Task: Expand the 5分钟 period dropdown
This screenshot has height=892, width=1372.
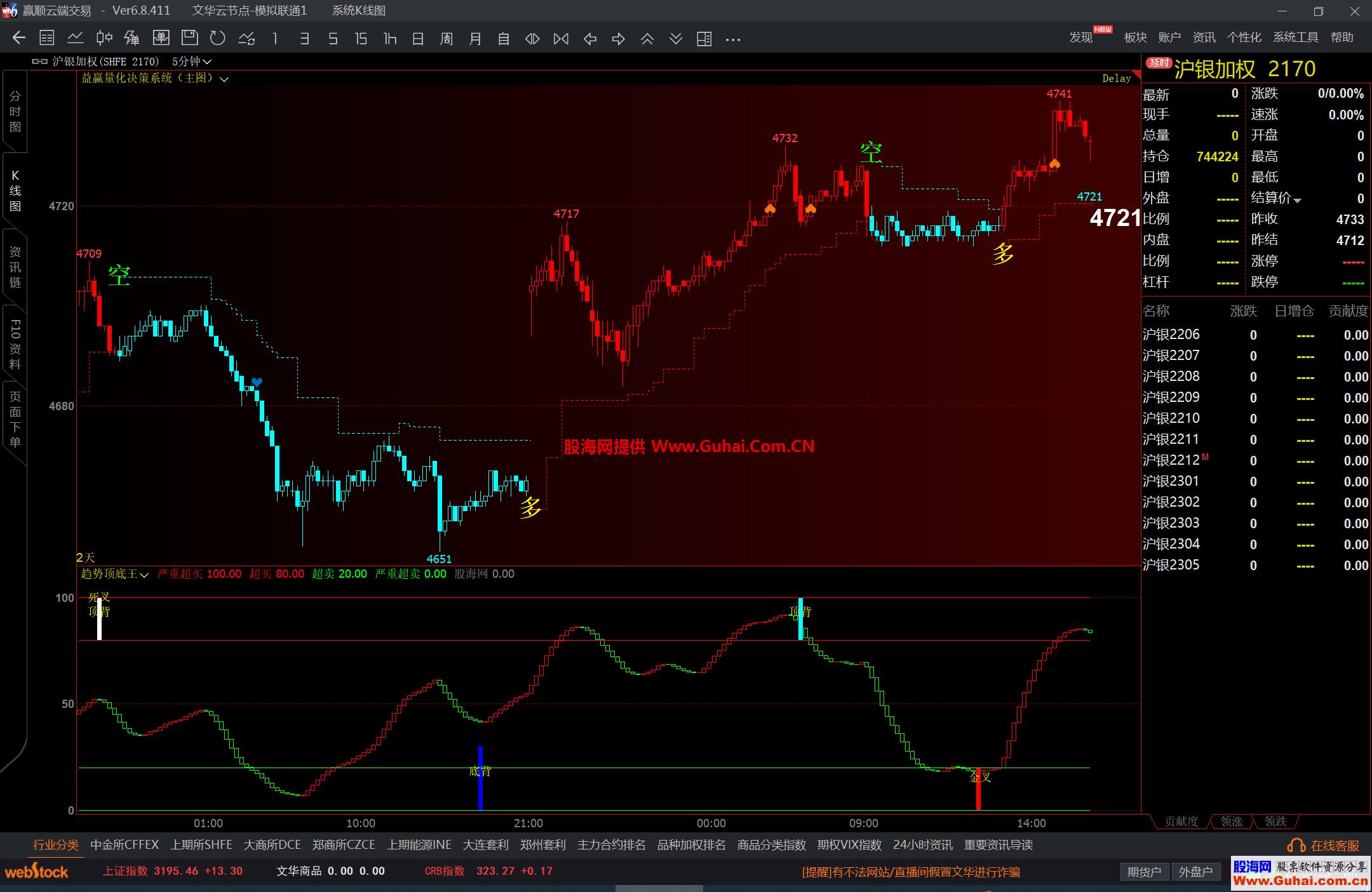Action: pyautogui.click(x=207, y=62)
